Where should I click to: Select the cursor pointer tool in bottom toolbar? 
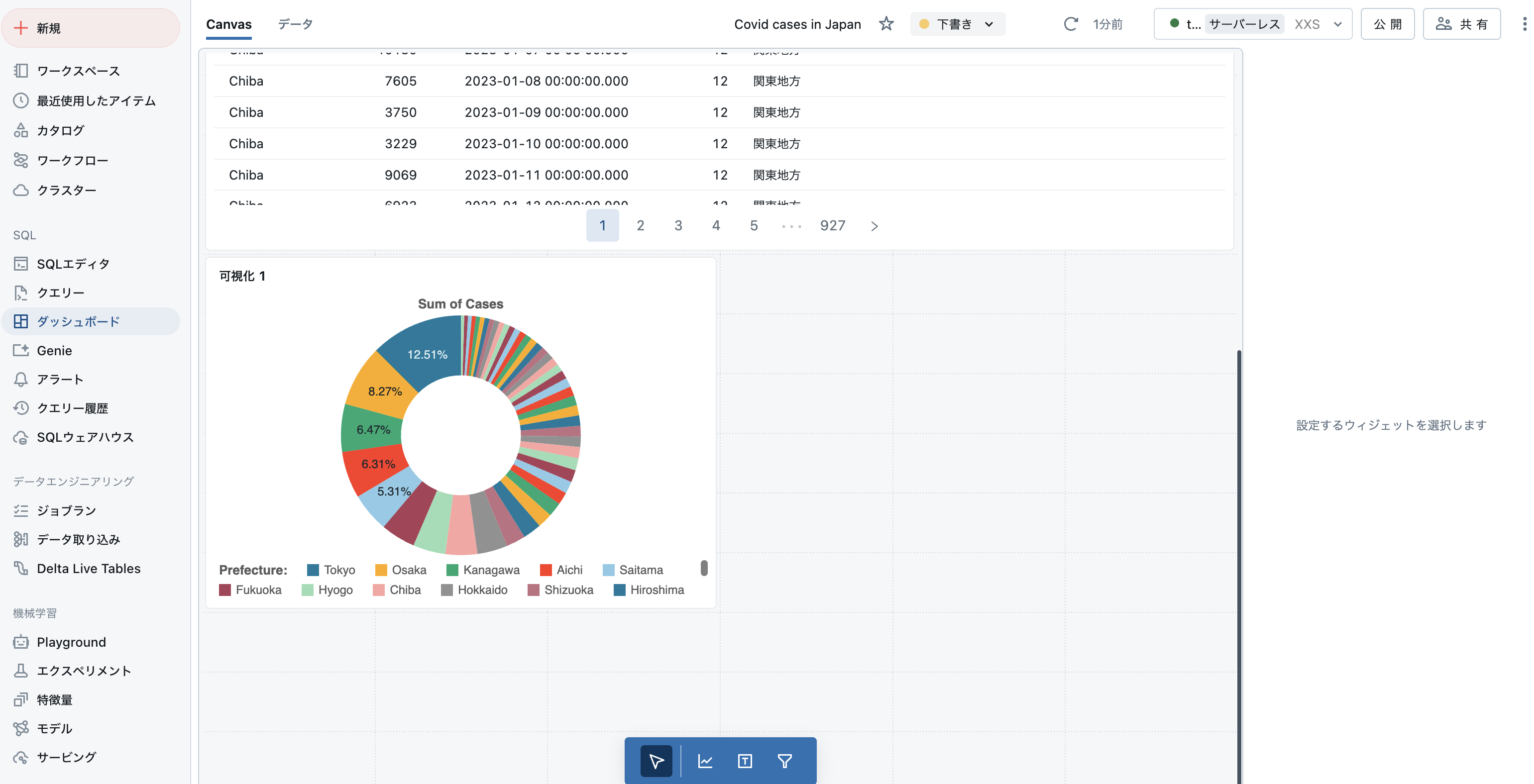coord(656,761)
